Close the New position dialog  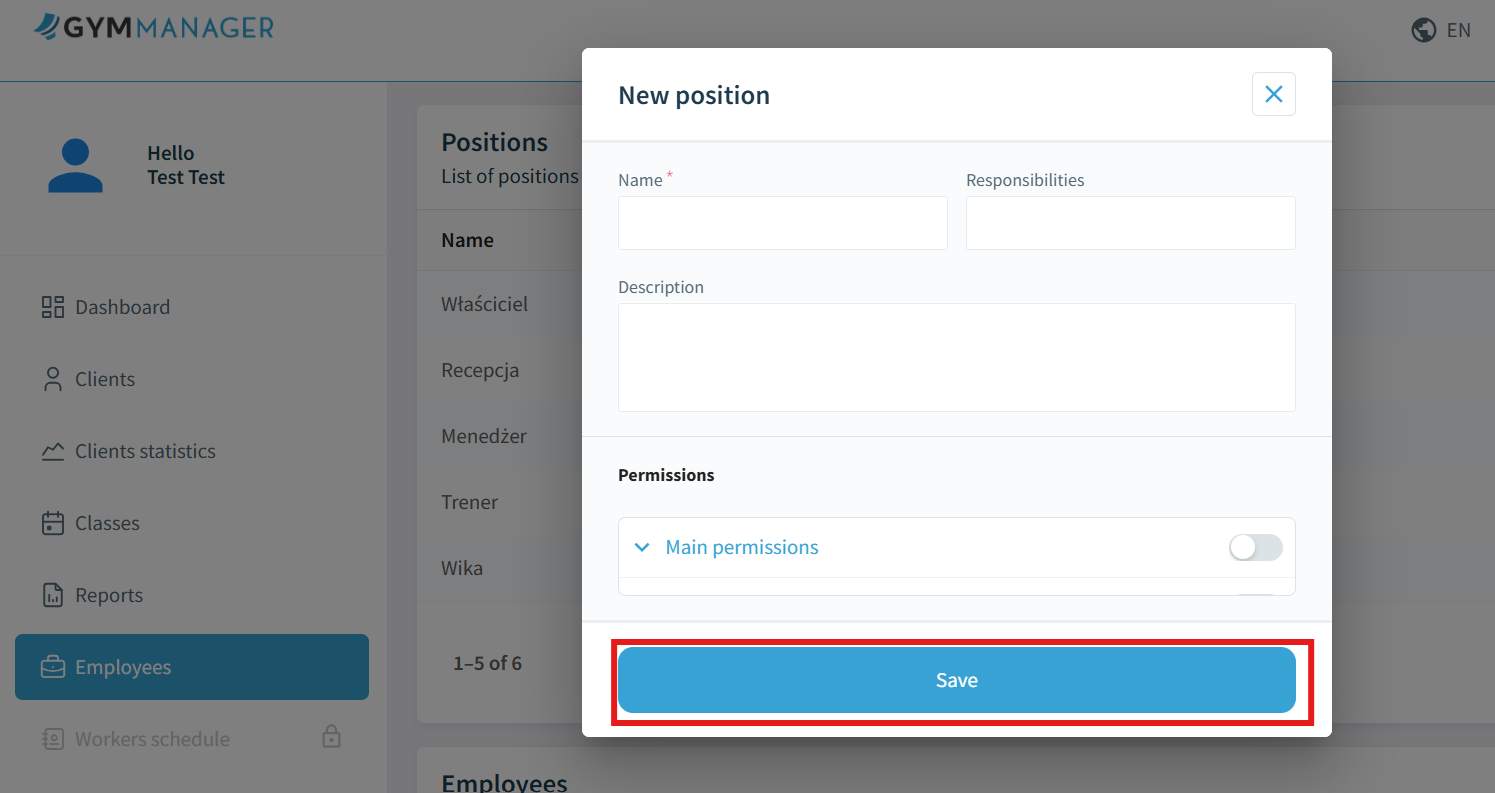[1273, 94]
